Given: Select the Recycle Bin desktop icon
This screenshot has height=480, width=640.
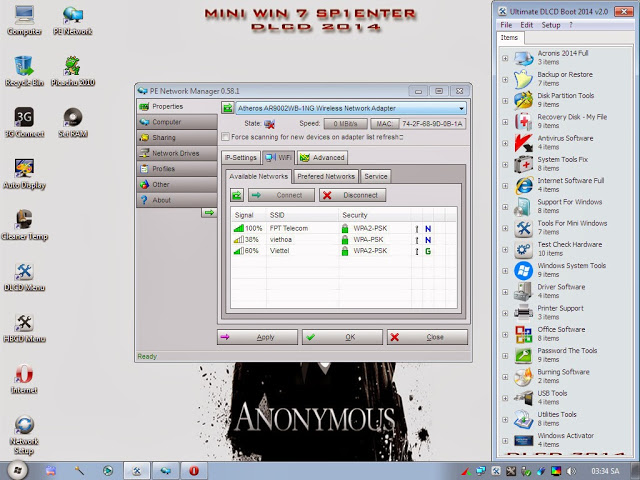Looking at the screenshot, I should tap(24, 71).
